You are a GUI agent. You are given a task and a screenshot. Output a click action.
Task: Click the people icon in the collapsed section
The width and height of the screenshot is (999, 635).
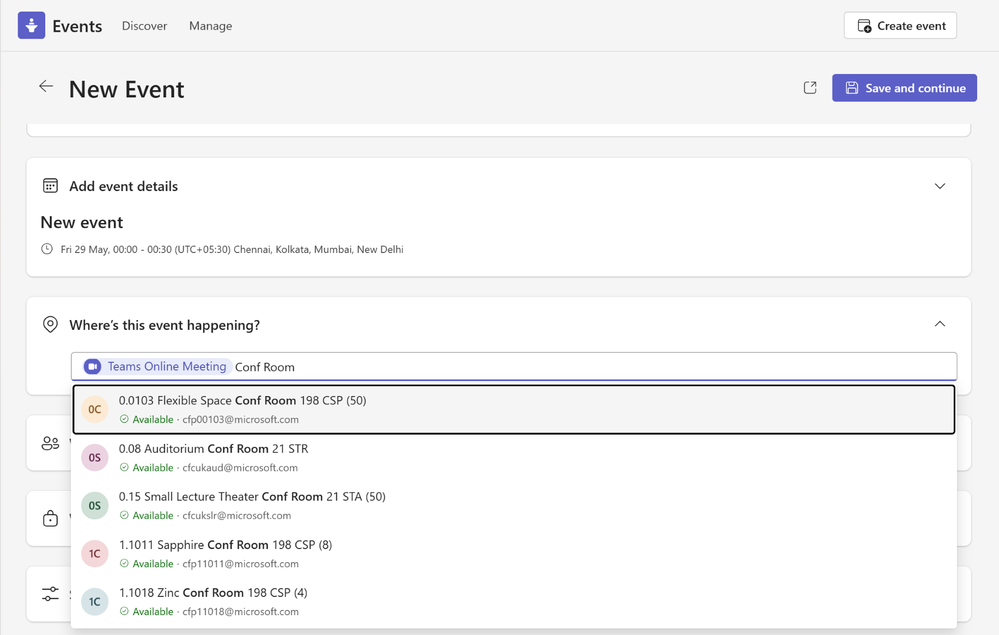pyautogui.click(x=50, y=443)
